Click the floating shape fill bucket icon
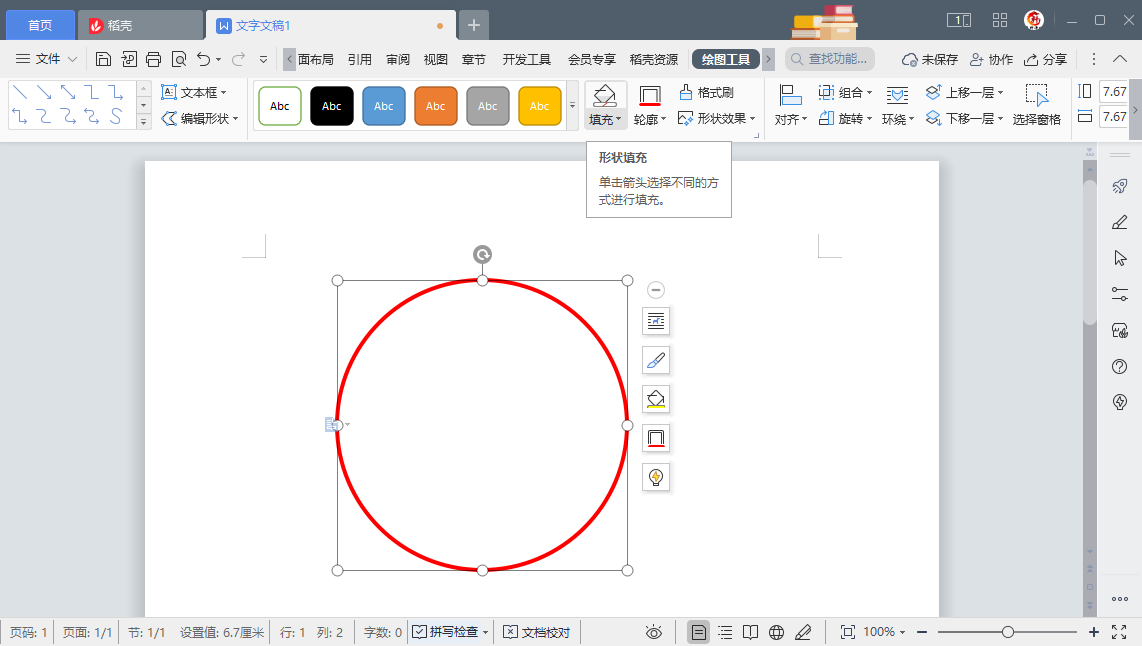1142x646 pixels. coord(656,399)
